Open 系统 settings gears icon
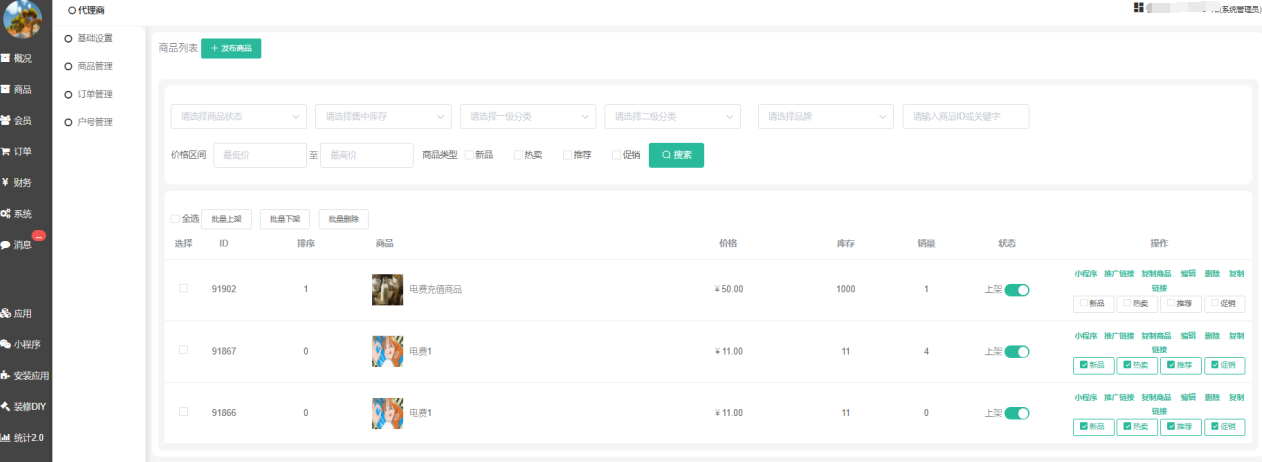The height and width of the screenshot is (462, 1262). [6, 213]
